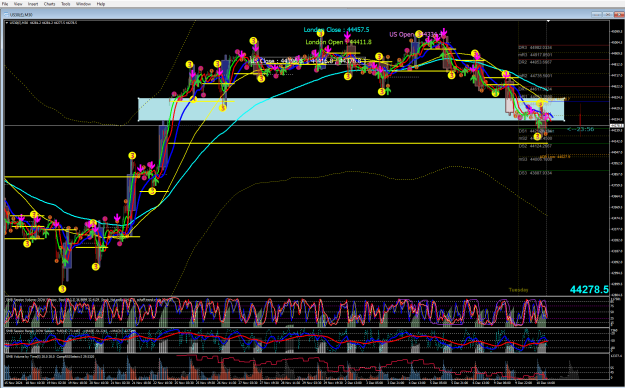Click the US30,M30 chart window title text
The image size is (625, 388).
click(22, 15)
